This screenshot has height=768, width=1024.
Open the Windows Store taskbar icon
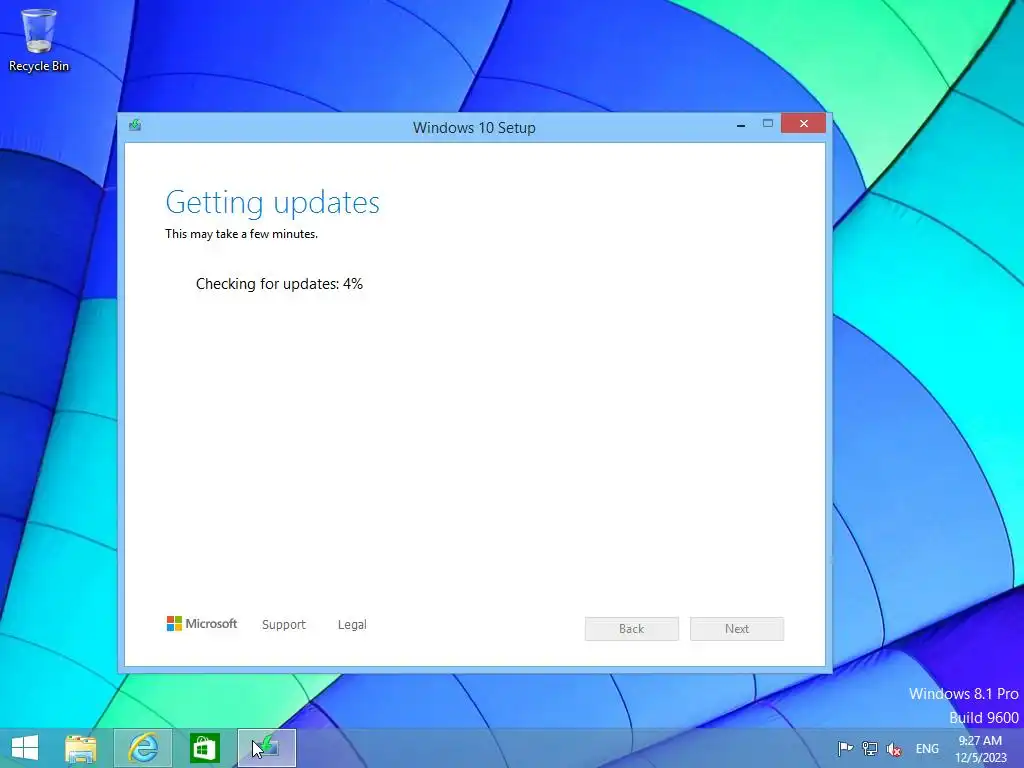pyautogui.click(x=204, y=748)
